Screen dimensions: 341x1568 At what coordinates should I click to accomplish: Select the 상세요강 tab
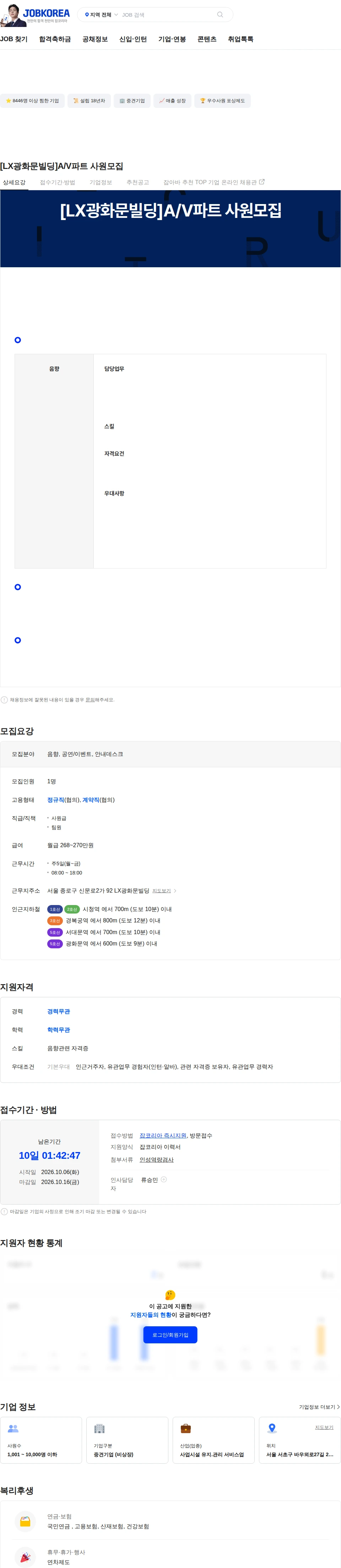[x=14, y=183]
